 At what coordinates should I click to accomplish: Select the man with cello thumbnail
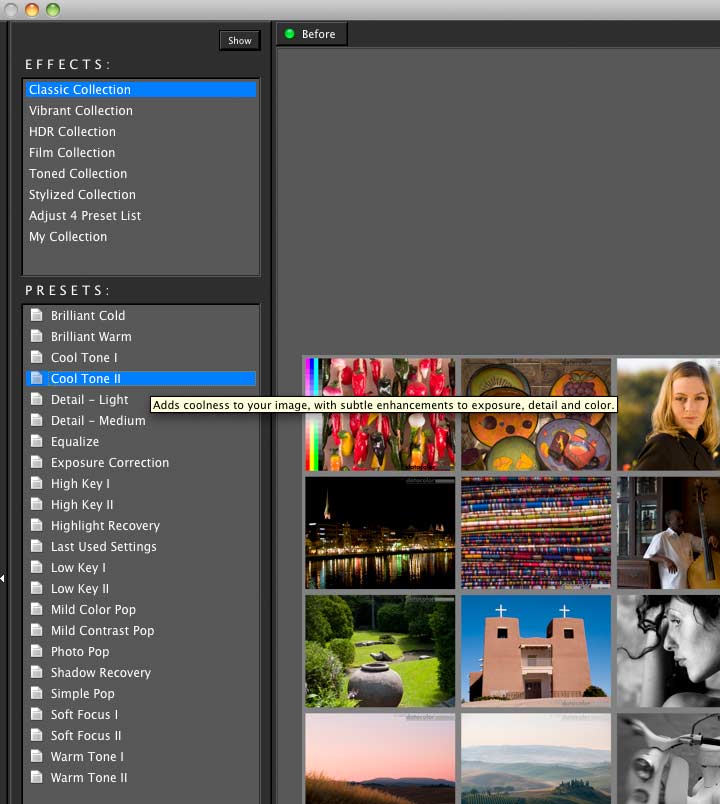point(668,533)
